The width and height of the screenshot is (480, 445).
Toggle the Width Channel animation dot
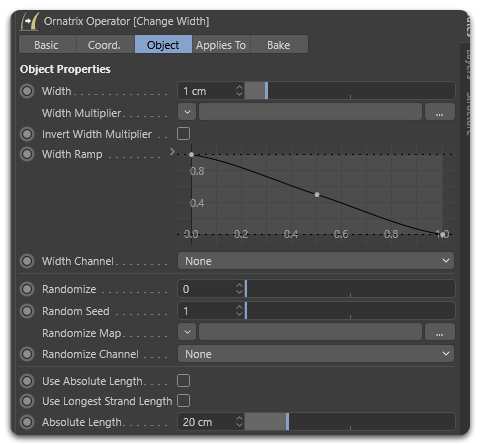pos(27,261)
